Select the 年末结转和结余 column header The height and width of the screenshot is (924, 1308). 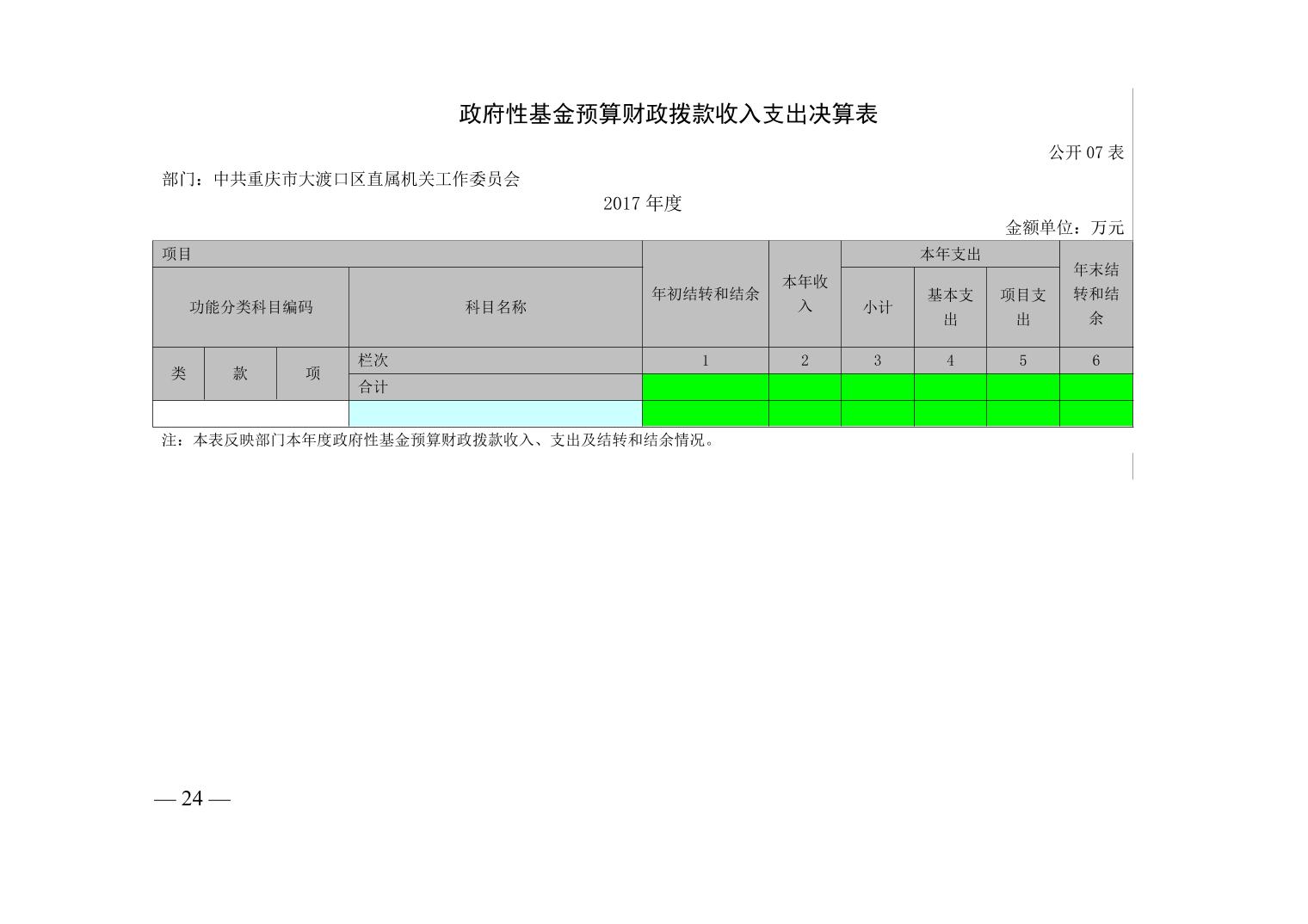[x=1095, y=294]
